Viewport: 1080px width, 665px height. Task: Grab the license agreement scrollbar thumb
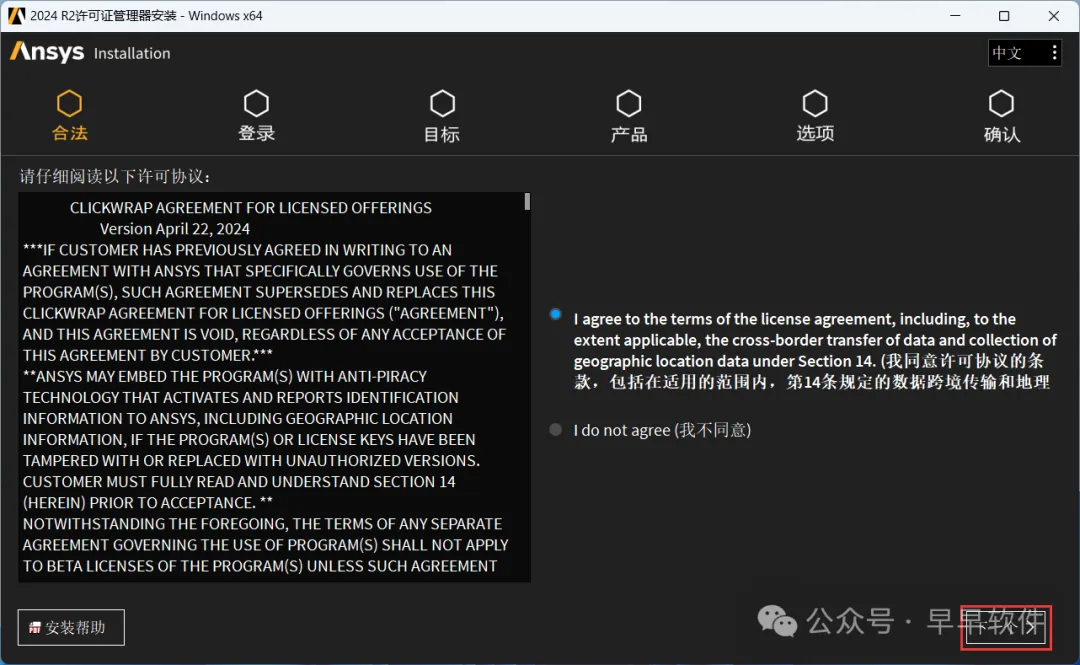527,201
